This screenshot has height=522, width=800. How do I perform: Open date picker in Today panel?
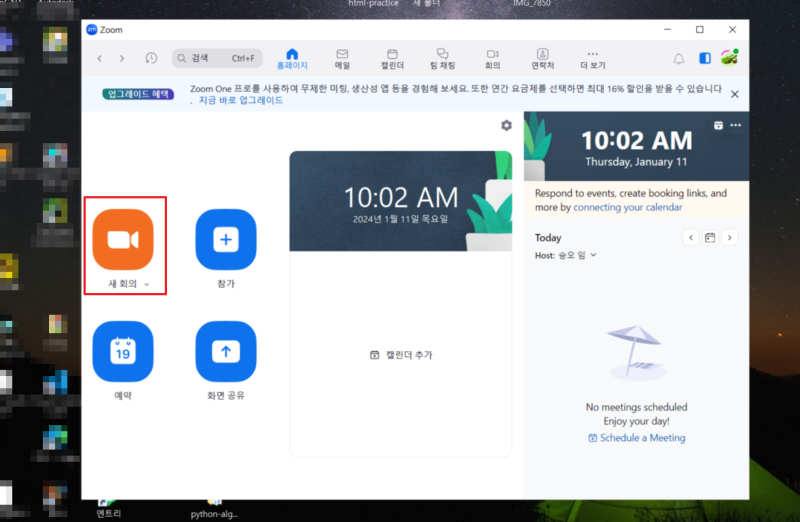point(710,237)
